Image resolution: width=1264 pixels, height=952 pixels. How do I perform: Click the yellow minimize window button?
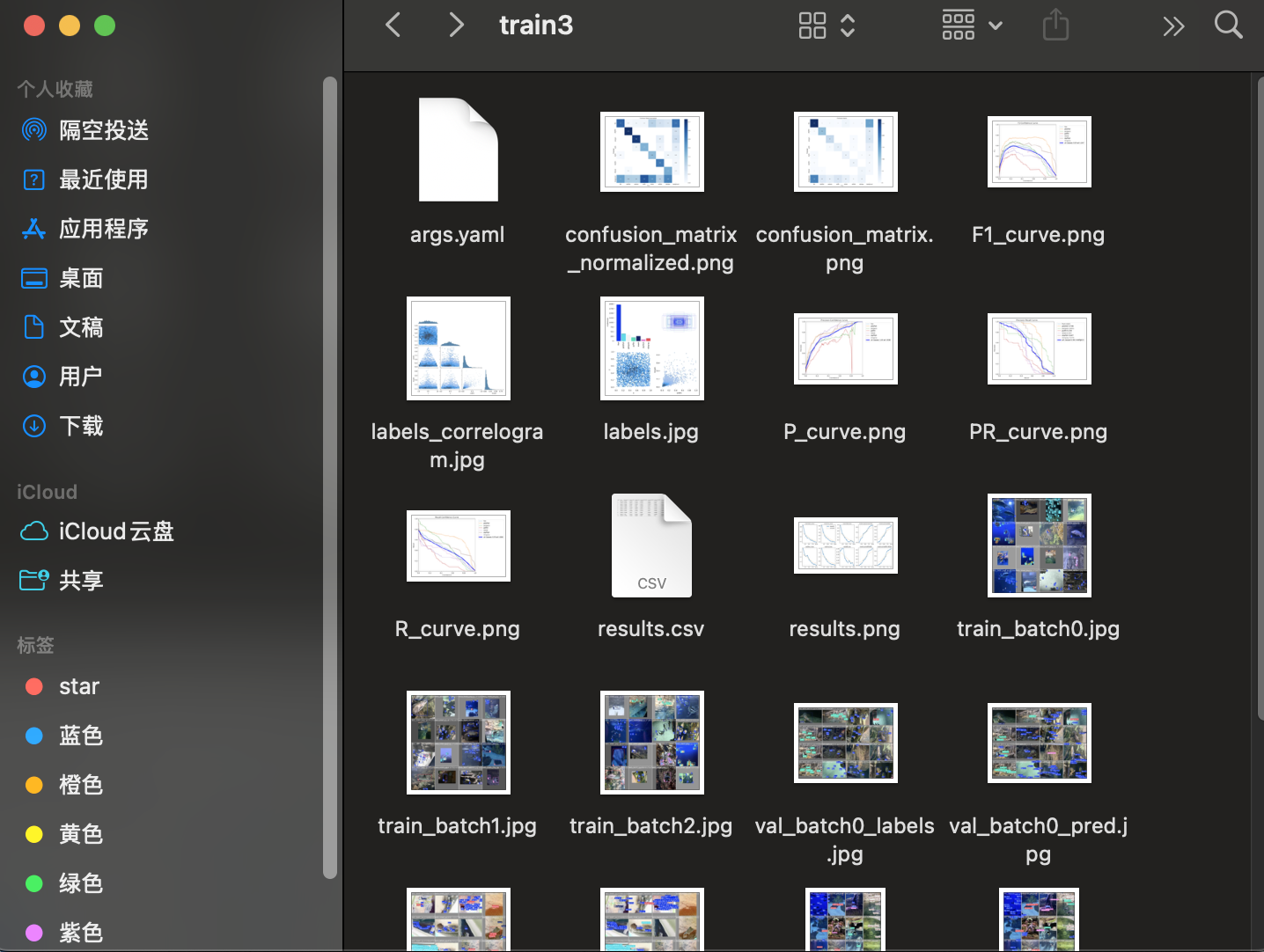70,26
